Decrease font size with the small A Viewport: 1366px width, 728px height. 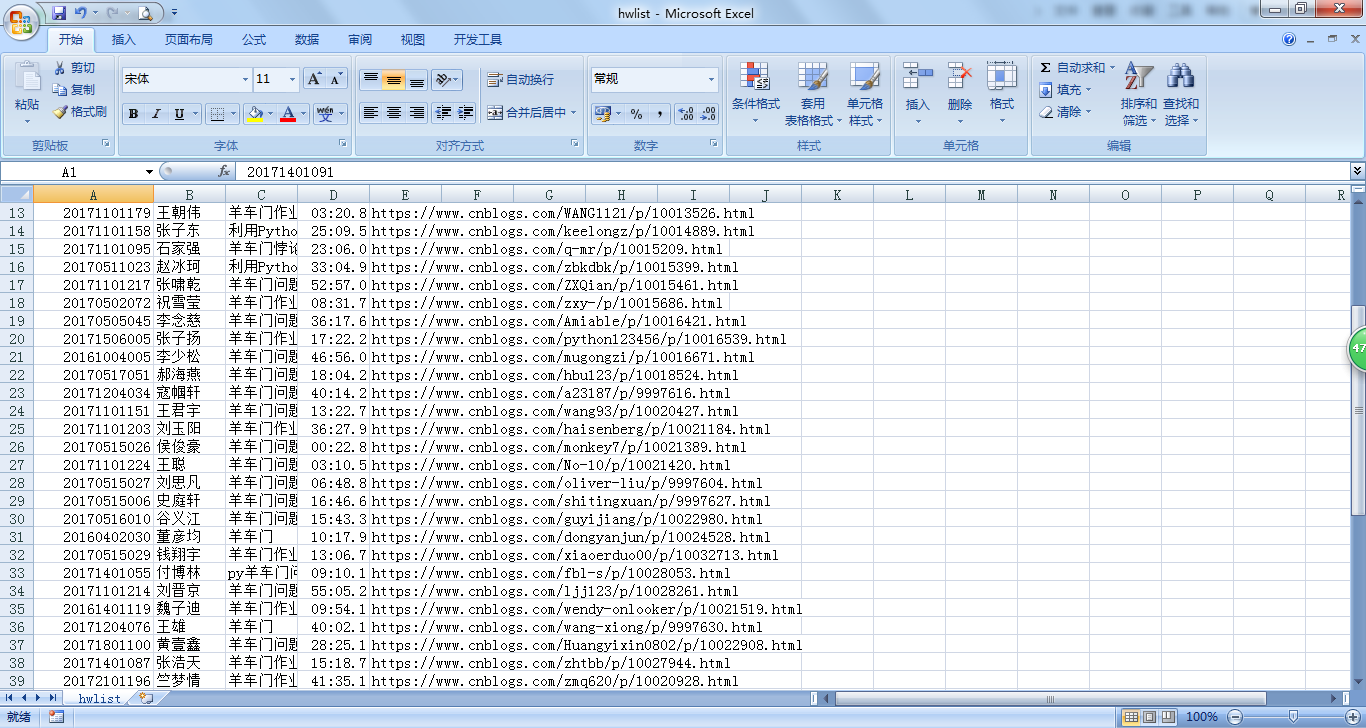tap(336, 79)
